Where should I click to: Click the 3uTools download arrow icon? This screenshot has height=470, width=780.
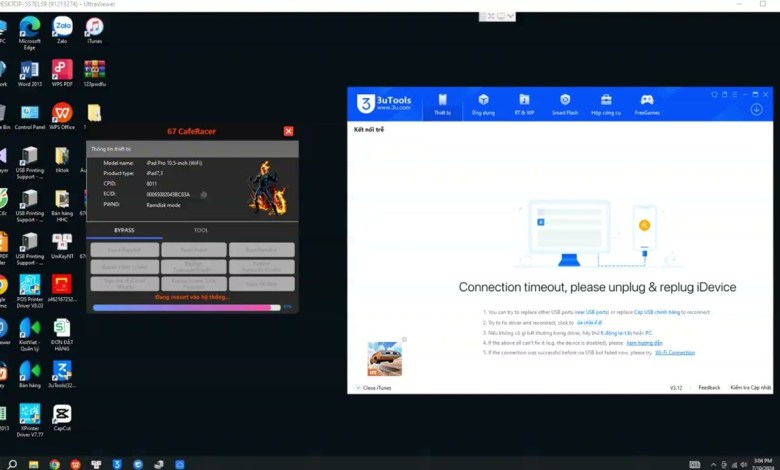click(x=756, y=109)
